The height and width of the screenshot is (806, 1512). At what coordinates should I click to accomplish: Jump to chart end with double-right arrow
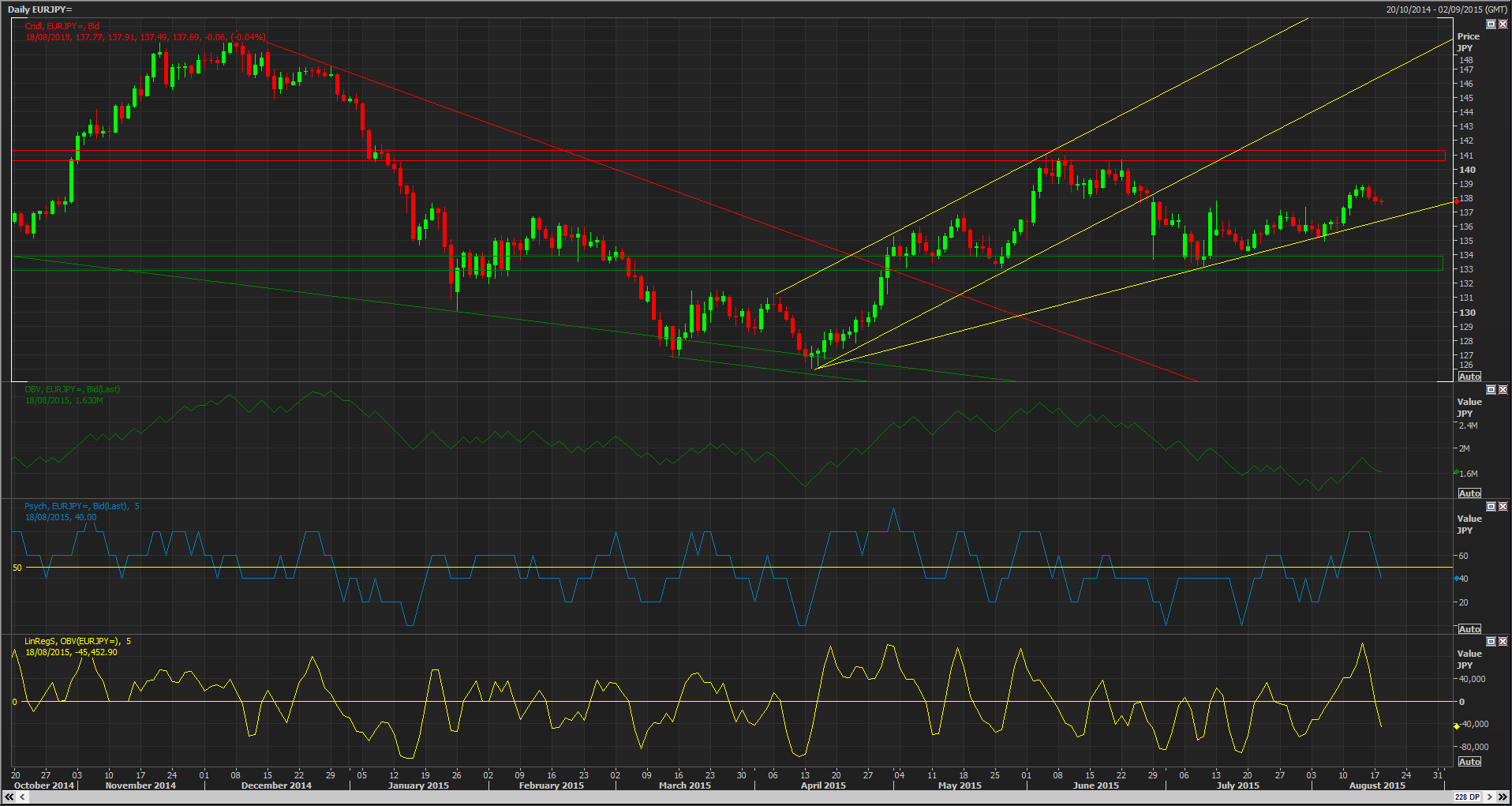pos(1503,797)
